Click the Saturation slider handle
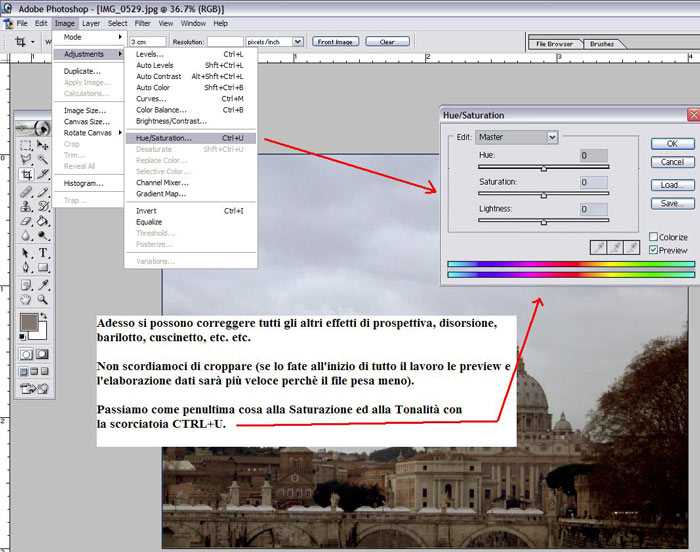Image resolution: width=700 pixels, height=552 pixels. [x=543, y=195]
